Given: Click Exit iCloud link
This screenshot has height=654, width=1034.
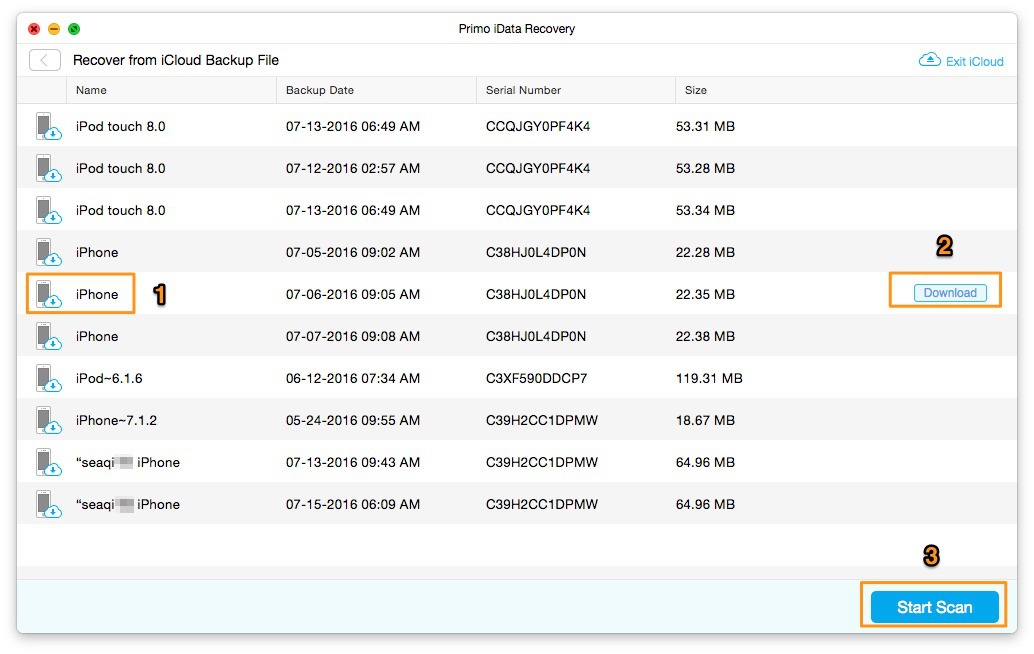Looking at the screenshot, I should point(975,61).
